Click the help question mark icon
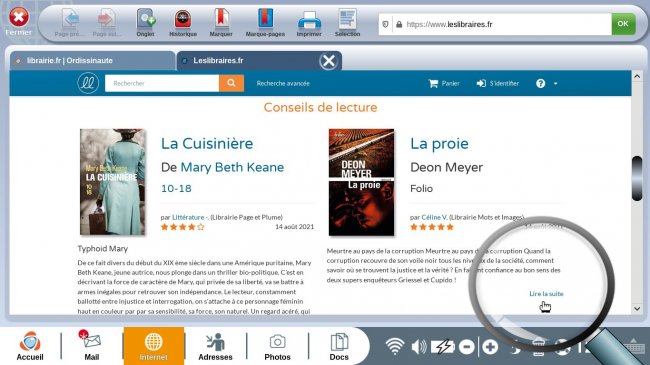The image size is (650, 365). (541, 83)
